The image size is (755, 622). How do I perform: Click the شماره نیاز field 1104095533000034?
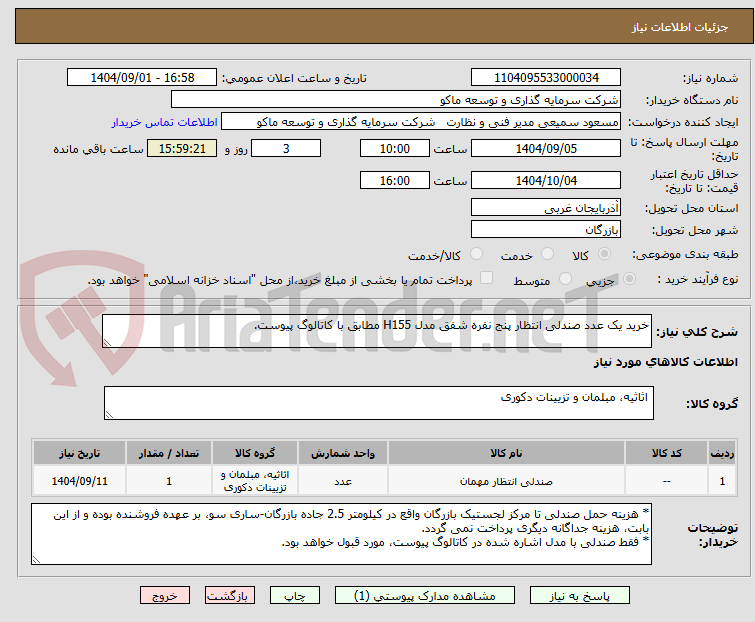[x=546, y=78]
